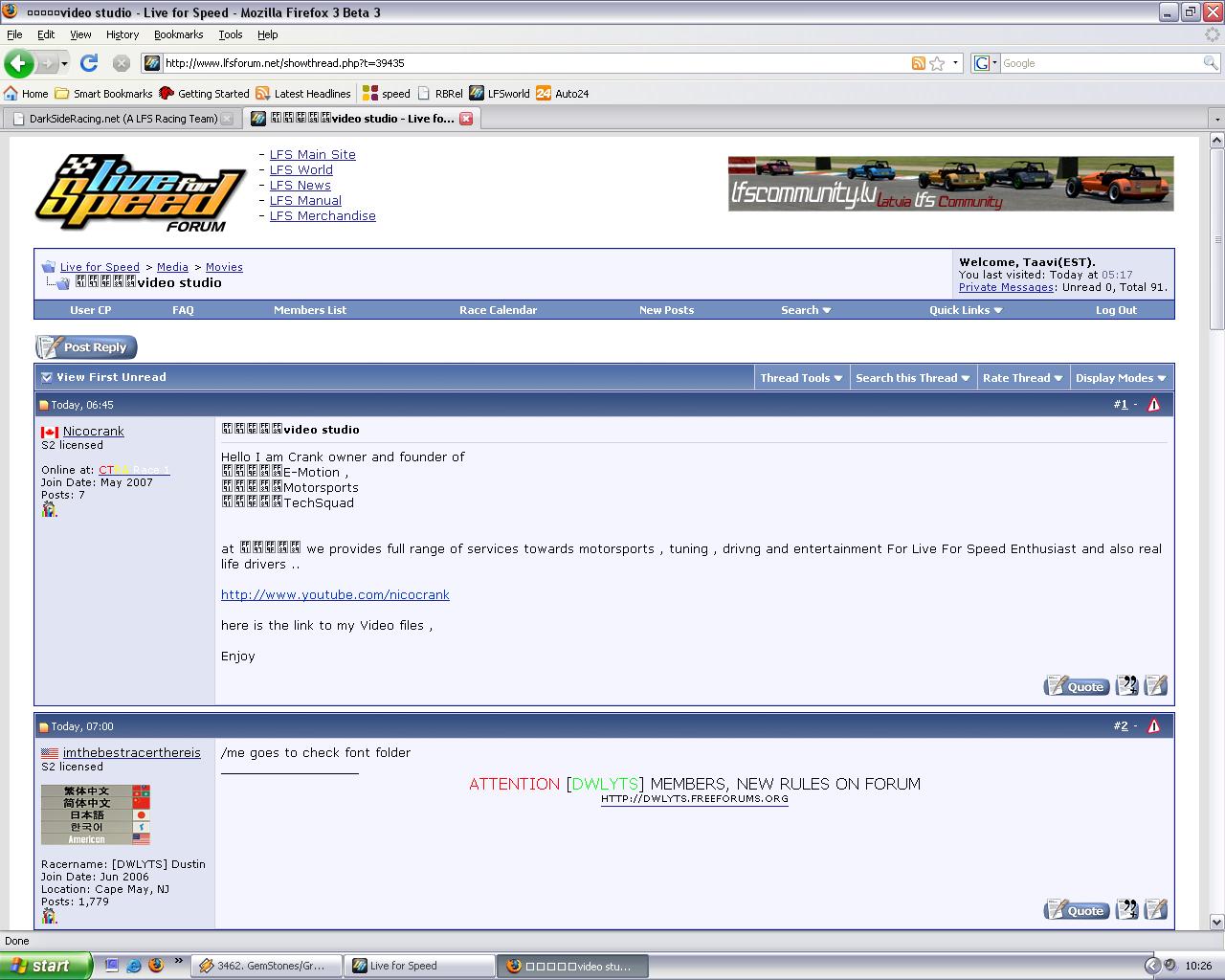Click the multi-quote icon on Nicocrank's post
Viewport: 1225px width, 980px height.
[1127, 685]
